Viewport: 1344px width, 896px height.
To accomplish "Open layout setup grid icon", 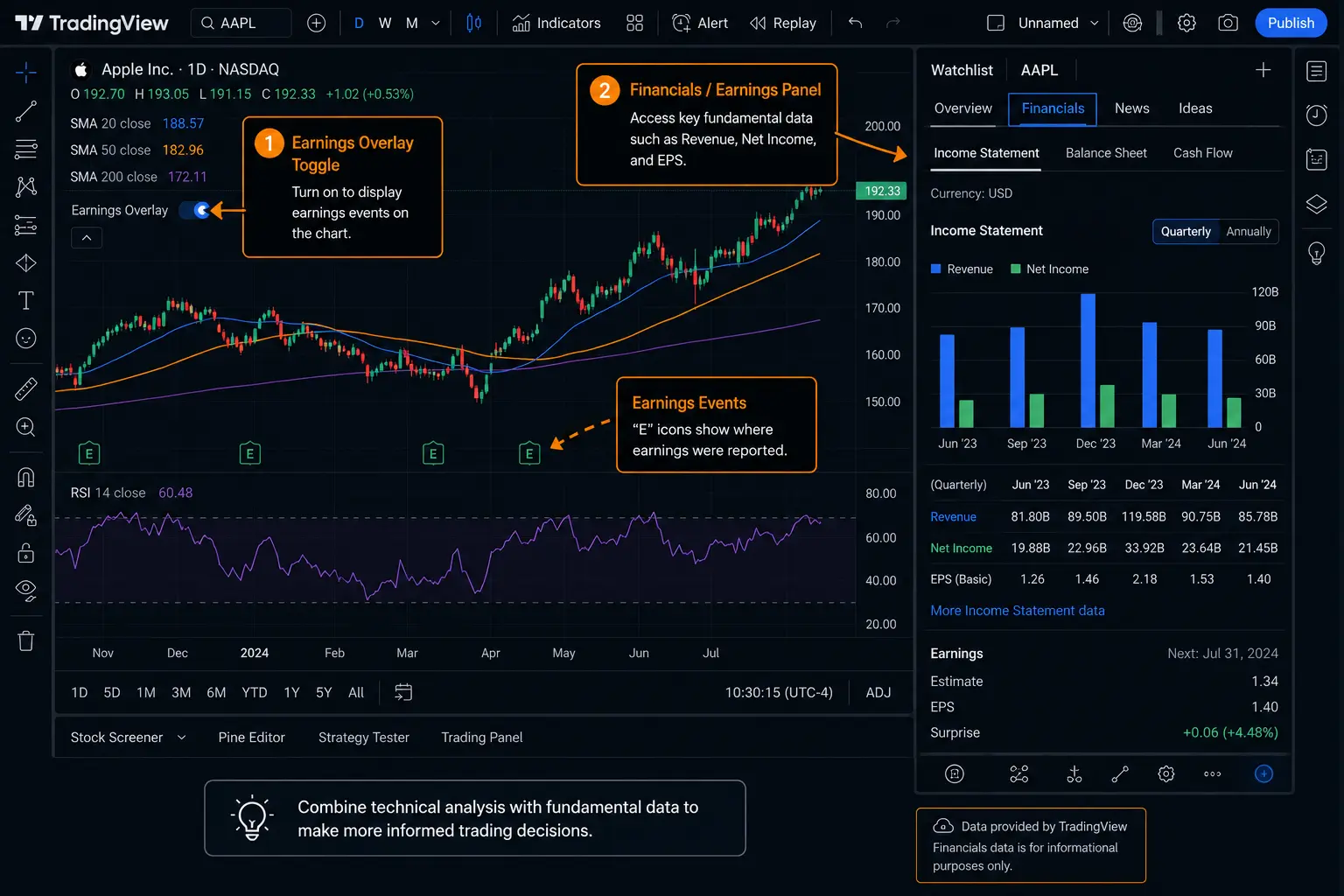I will tap(635, 24).
